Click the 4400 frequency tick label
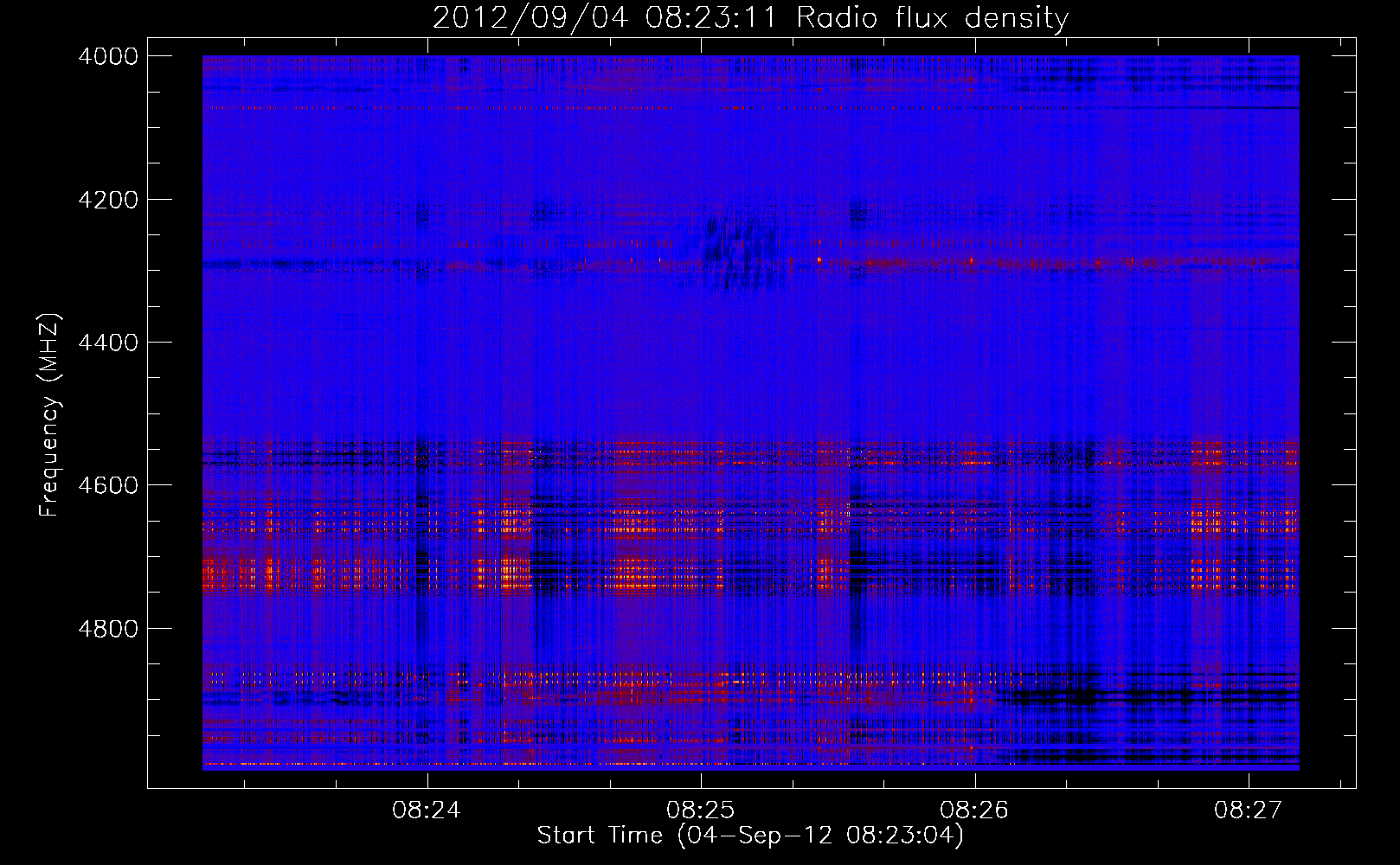This screenshot has height=865, width=1400. coord(108,343)
